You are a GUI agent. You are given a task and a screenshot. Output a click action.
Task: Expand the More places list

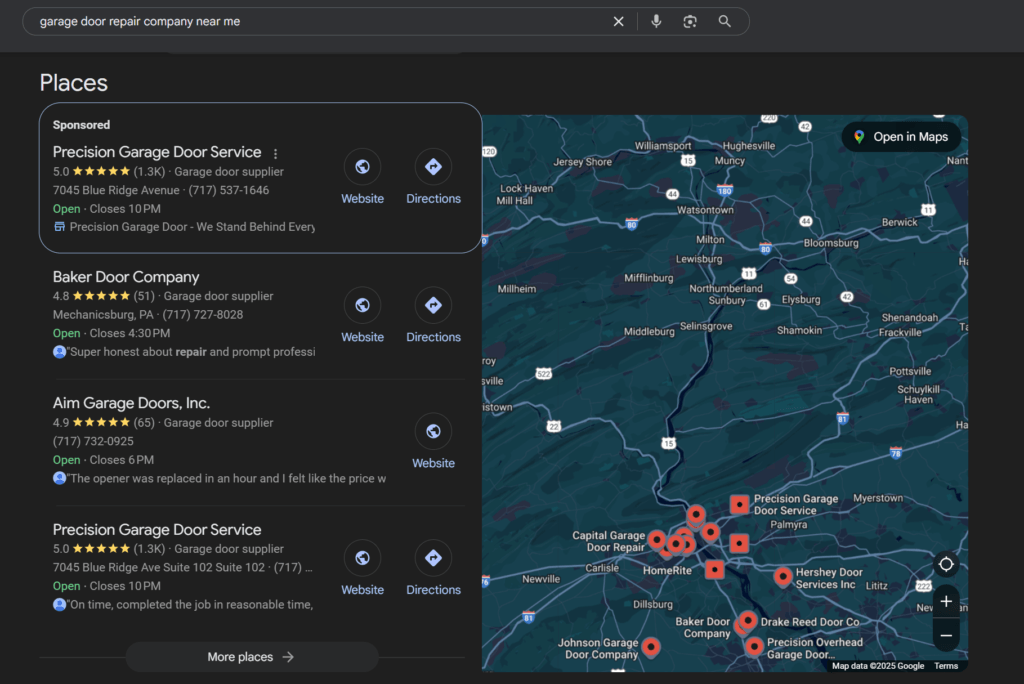[251, 657]
